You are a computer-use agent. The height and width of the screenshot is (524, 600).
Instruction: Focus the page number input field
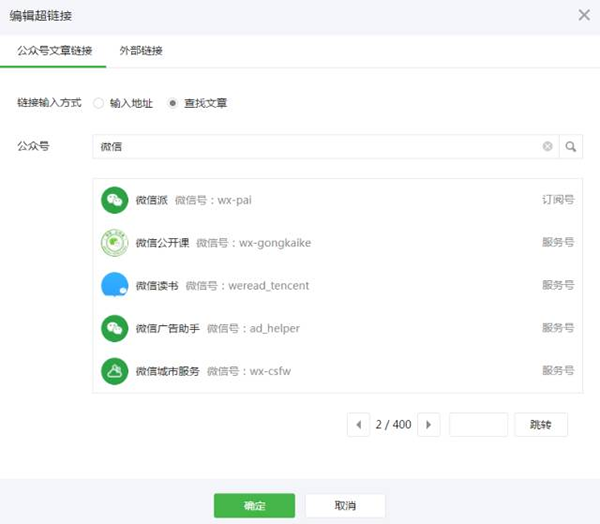tap(478, 425)
